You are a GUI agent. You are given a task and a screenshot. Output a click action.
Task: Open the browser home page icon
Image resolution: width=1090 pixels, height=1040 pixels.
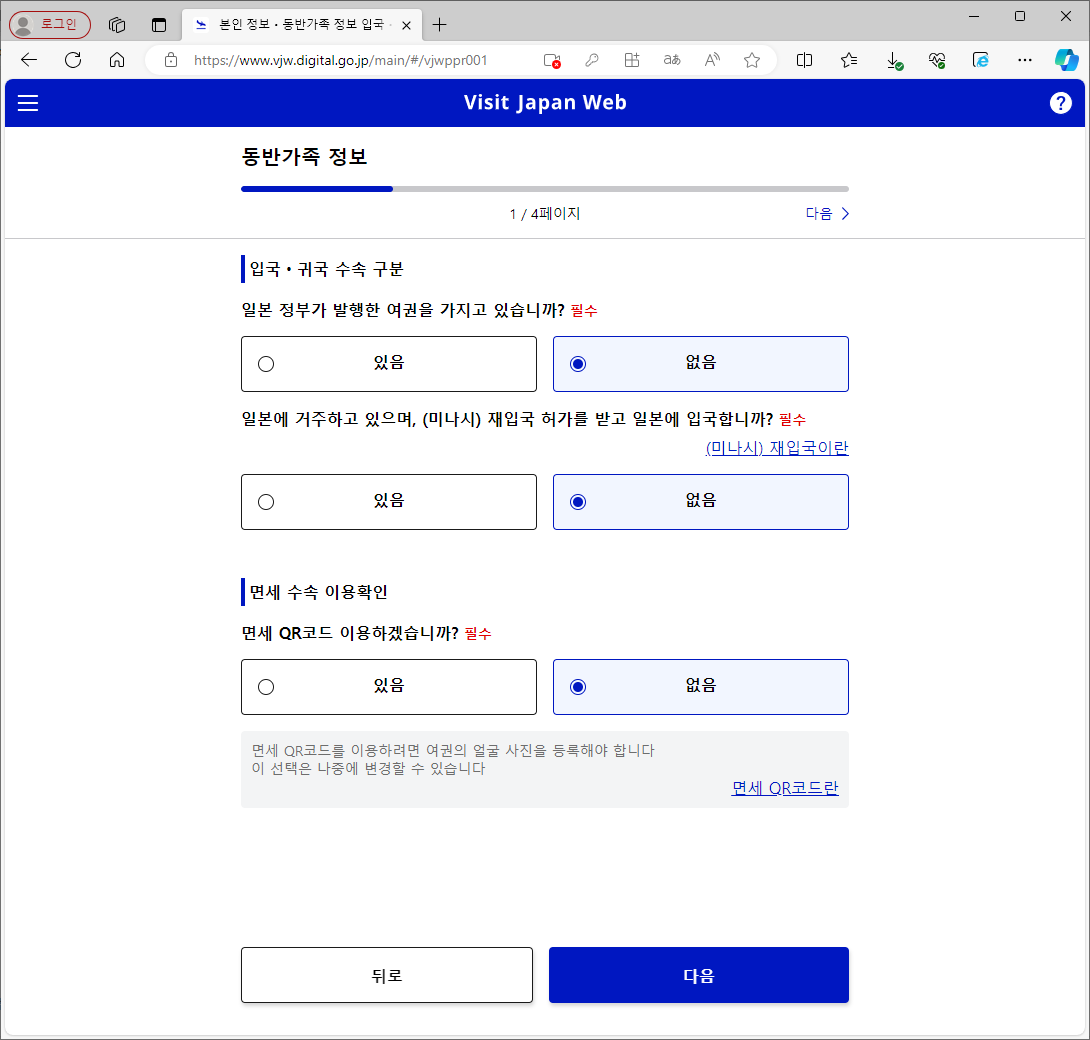click(x=117, y=60)
